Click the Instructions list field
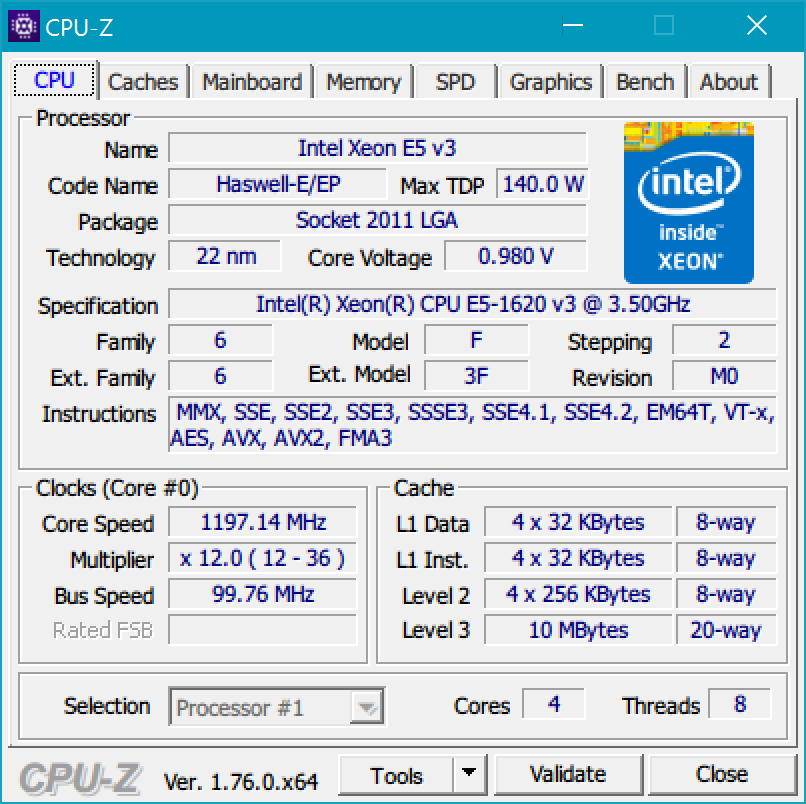 (x=474, y=424)
